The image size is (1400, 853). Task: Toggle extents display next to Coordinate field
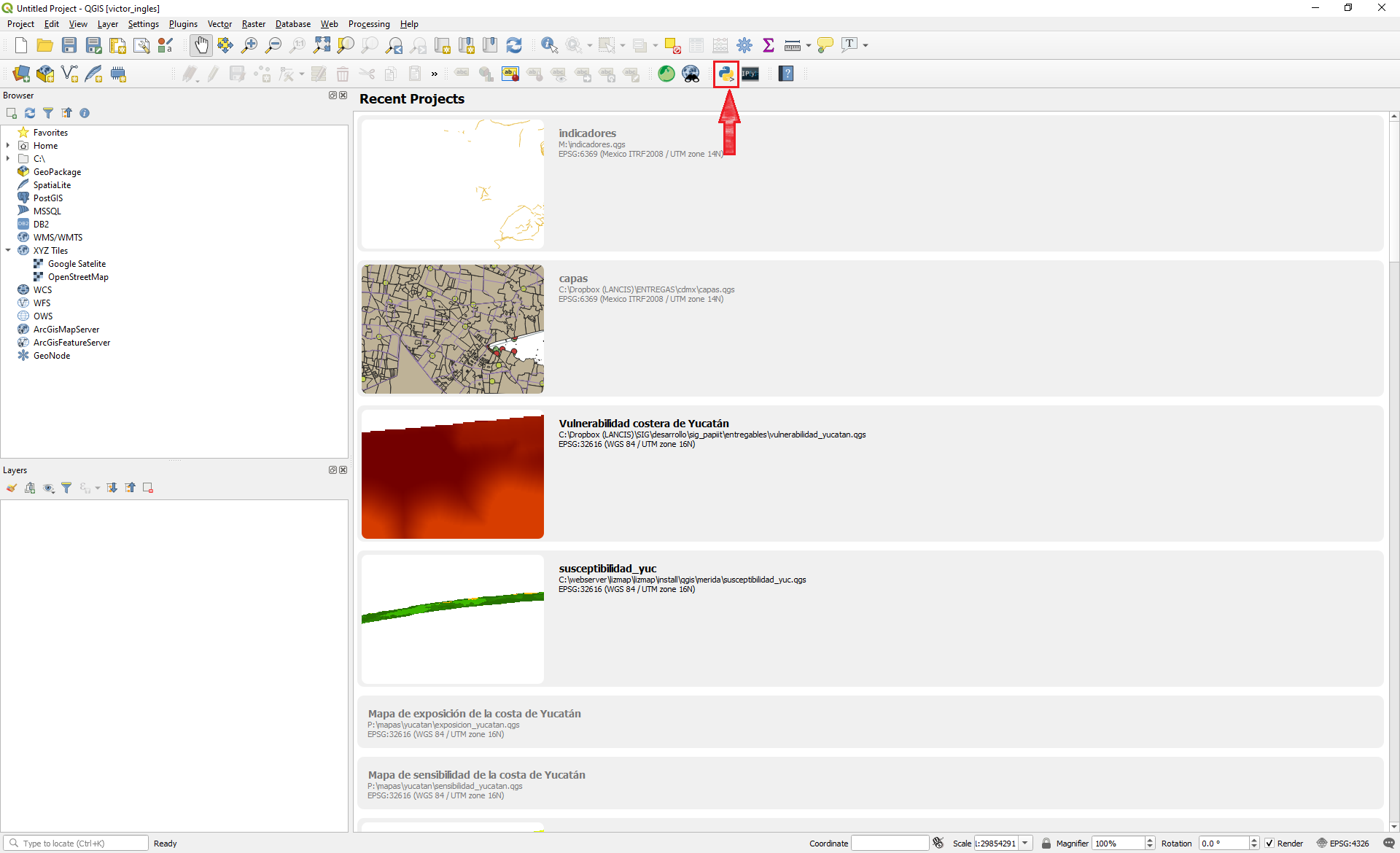click(938, 843)
